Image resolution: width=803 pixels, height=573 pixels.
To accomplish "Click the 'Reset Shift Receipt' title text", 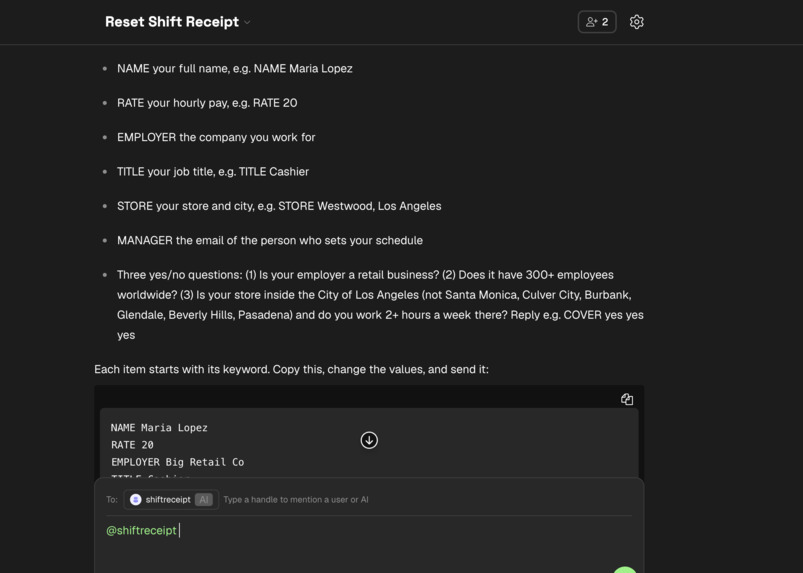I will click(x=172, y=22).
